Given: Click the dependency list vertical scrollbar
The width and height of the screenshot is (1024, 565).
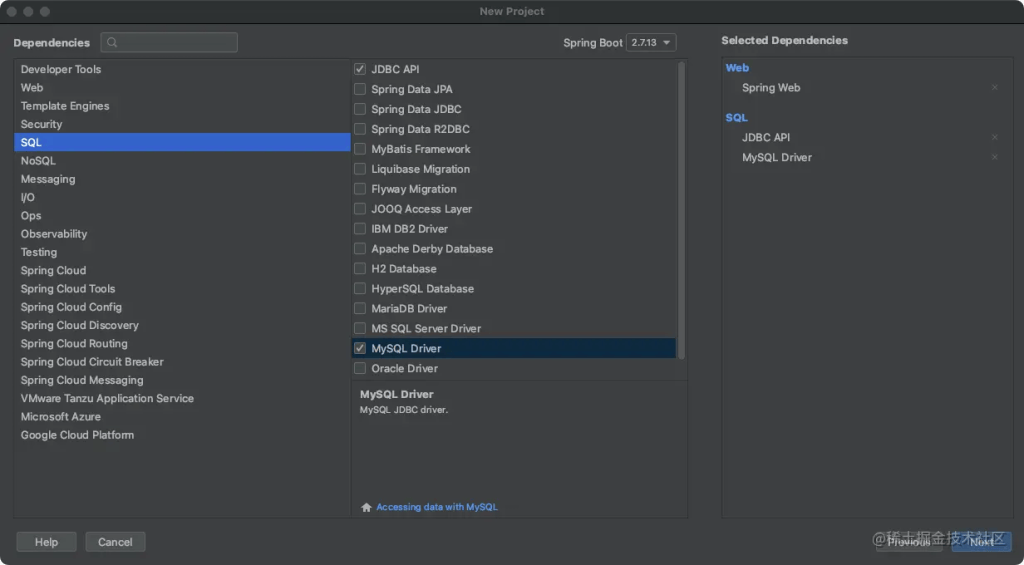Looking at the screenshot, I should click(682, 200).
